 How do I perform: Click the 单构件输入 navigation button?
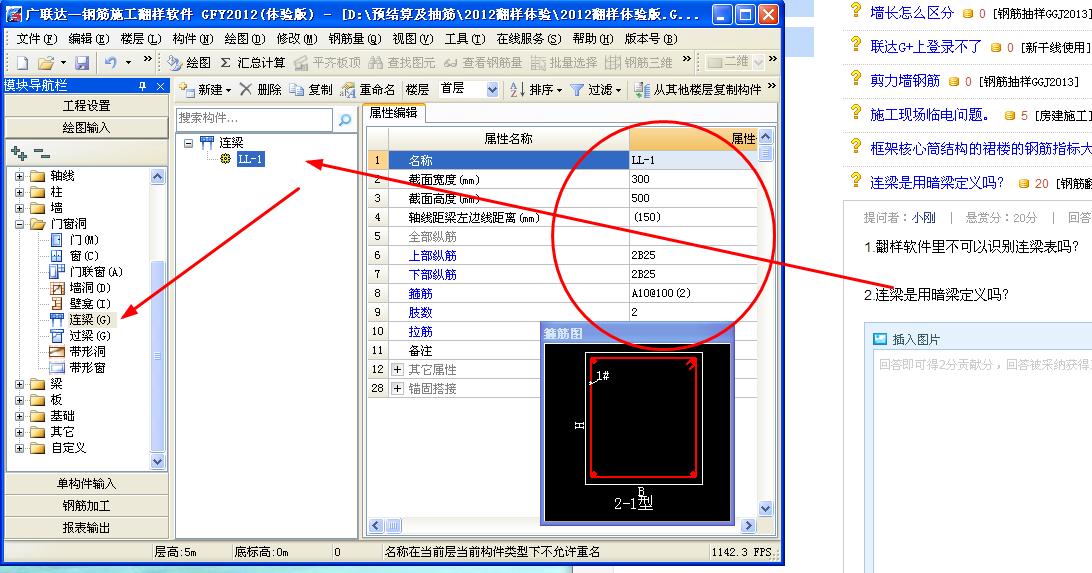pyautogui.click(x=86, y=484)
